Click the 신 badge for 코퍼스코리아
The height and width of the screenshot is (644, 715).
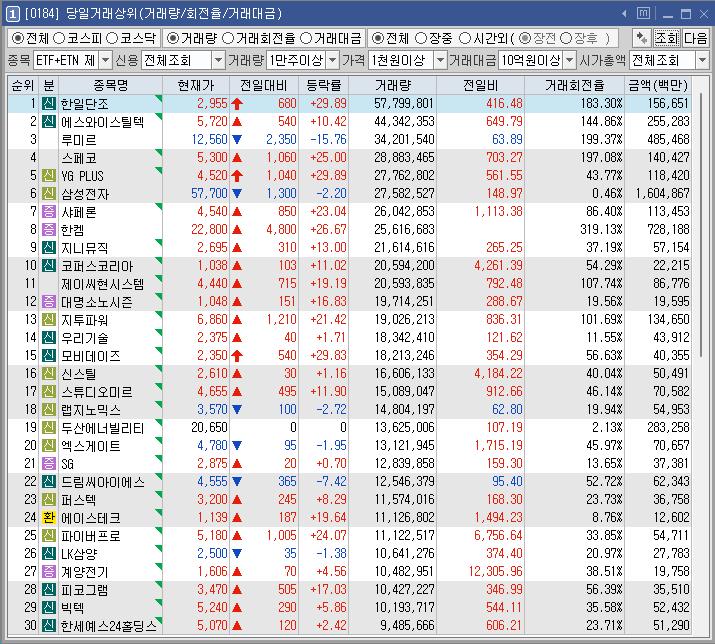(x=49, y=265)
